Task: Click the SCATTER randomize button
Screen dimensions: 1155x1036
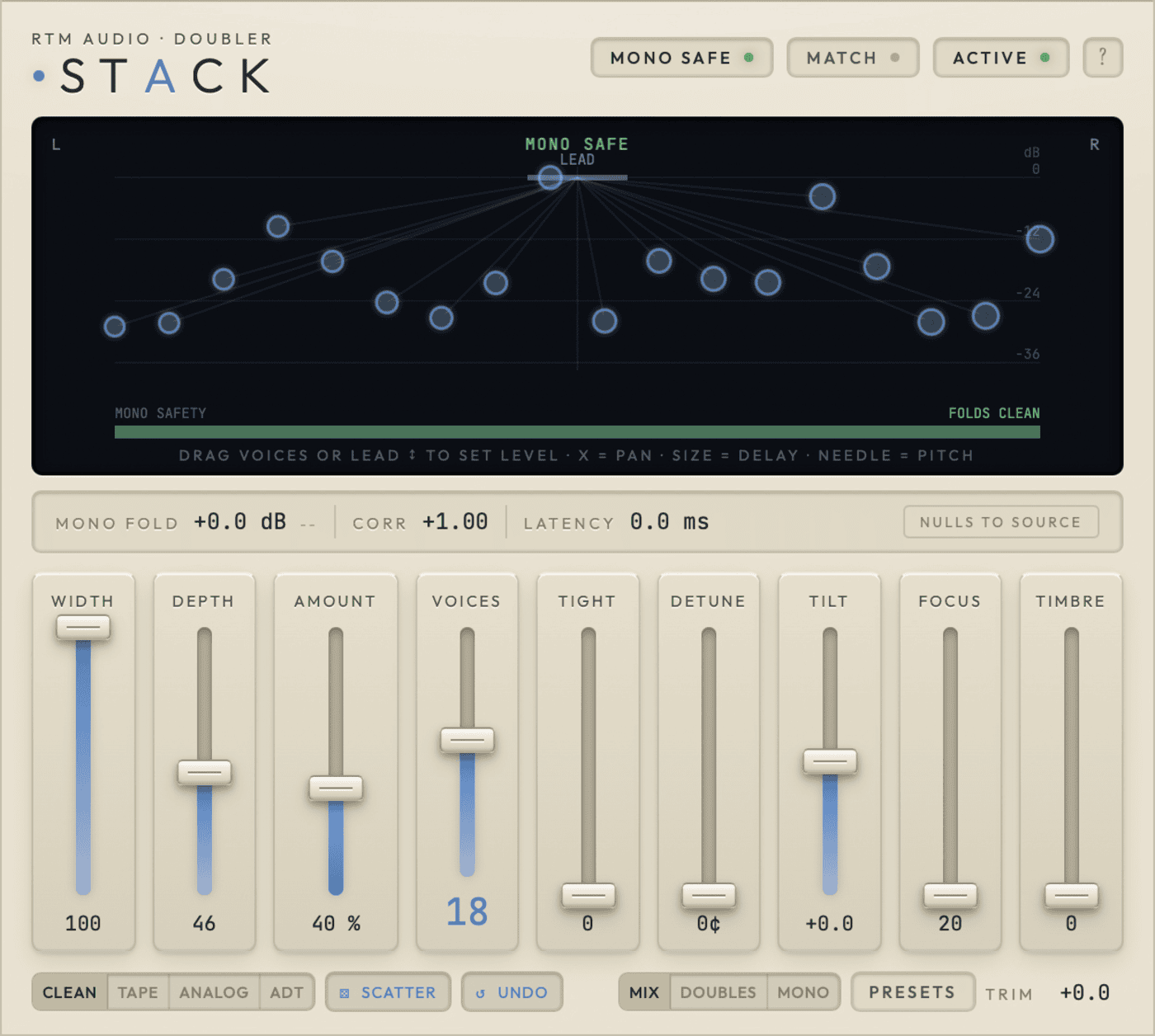Action: tap(388, 992)
